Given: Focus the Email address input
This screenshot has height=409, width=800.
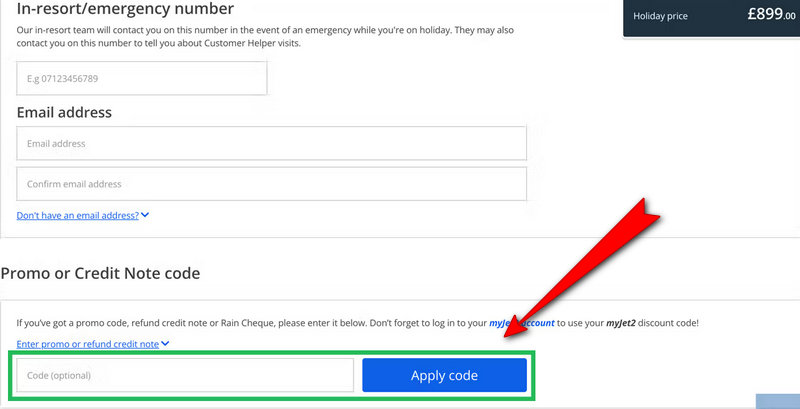Looking at the screenshot, I should click(271, 143).
